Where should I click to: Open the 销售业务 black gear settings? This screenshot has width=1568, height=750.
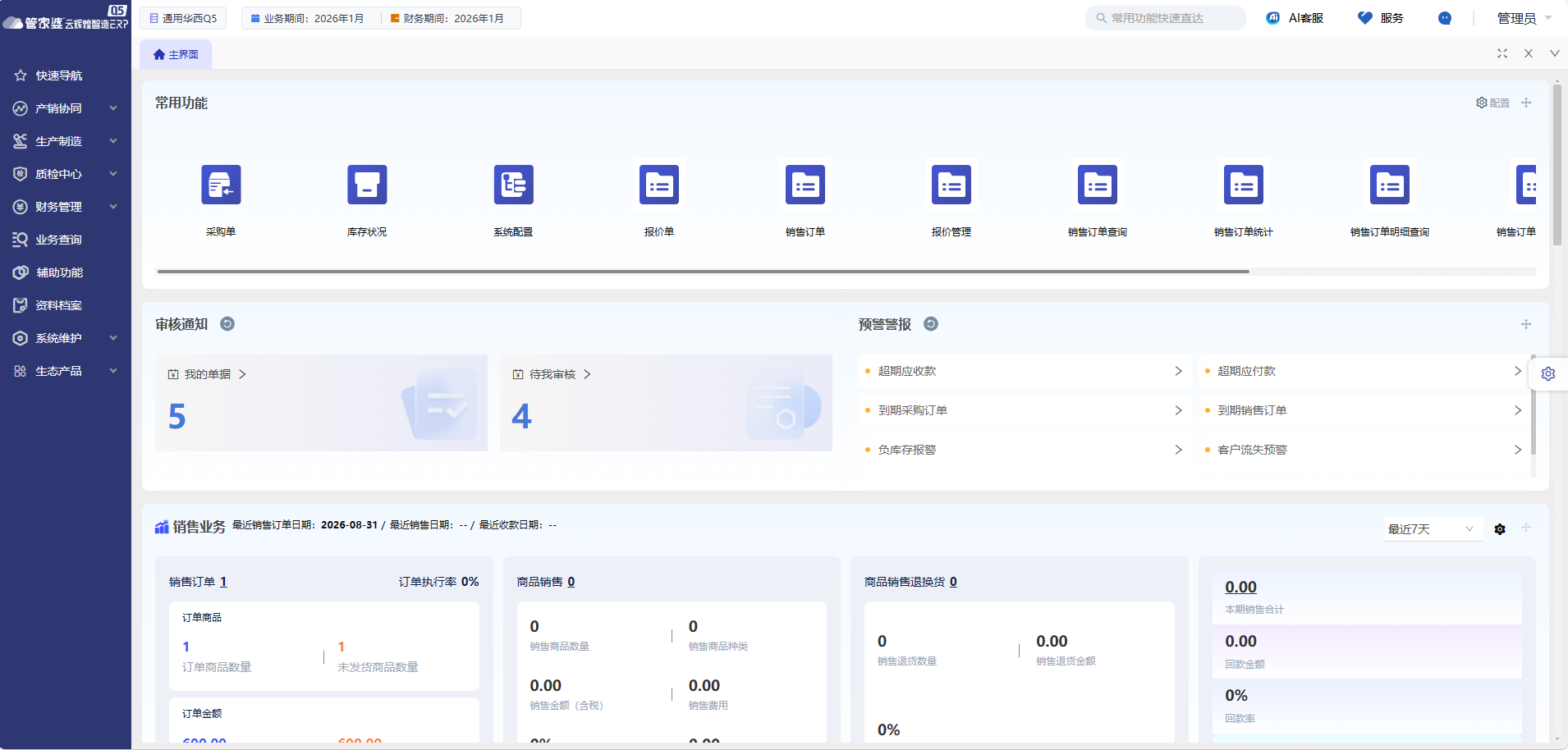coord(1500,529)
